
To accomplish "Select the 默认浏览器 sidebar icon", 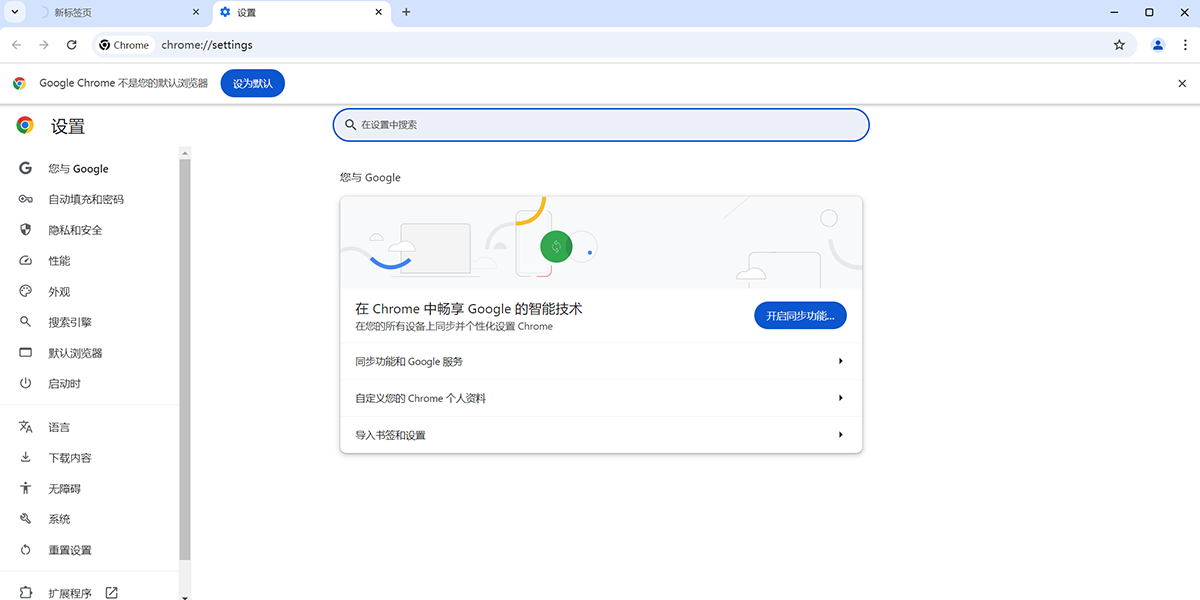I will click(25, 352).
